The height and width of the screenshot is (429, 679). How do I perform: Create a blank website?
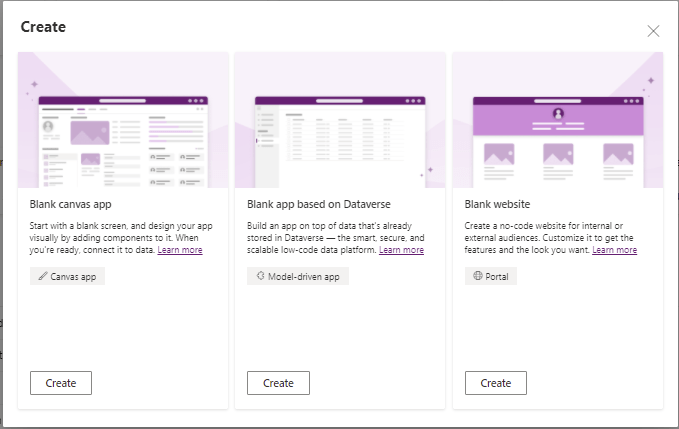click(x=496, y=383)
